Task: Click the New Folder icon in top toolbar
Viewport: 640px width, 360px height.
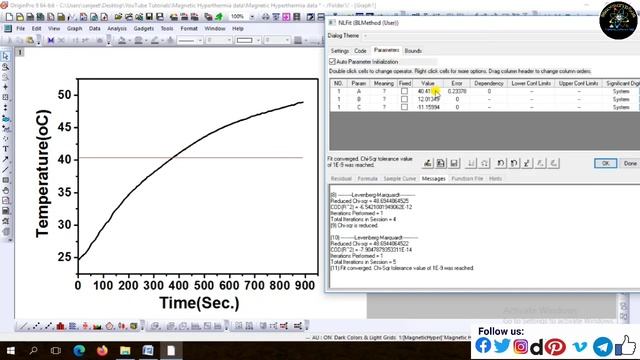Action: [x=20, y=17]
